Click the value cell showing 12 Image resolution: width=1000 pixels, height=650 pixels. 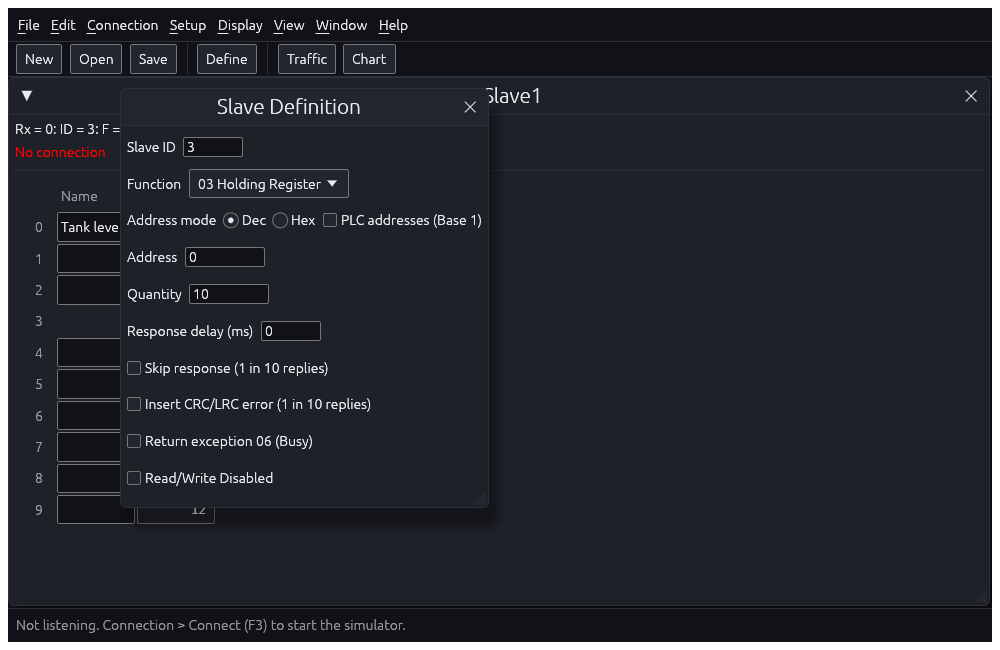click(x=176, y=515)
